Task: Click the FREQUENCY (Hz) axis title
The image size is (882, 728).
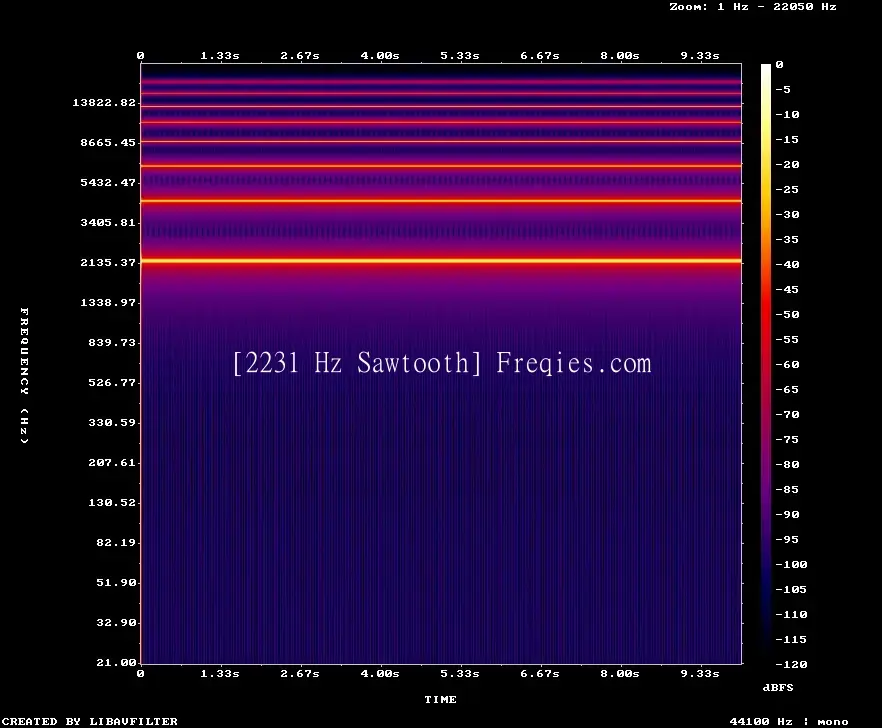Action: pyautogui.click(x=24, y=375)
